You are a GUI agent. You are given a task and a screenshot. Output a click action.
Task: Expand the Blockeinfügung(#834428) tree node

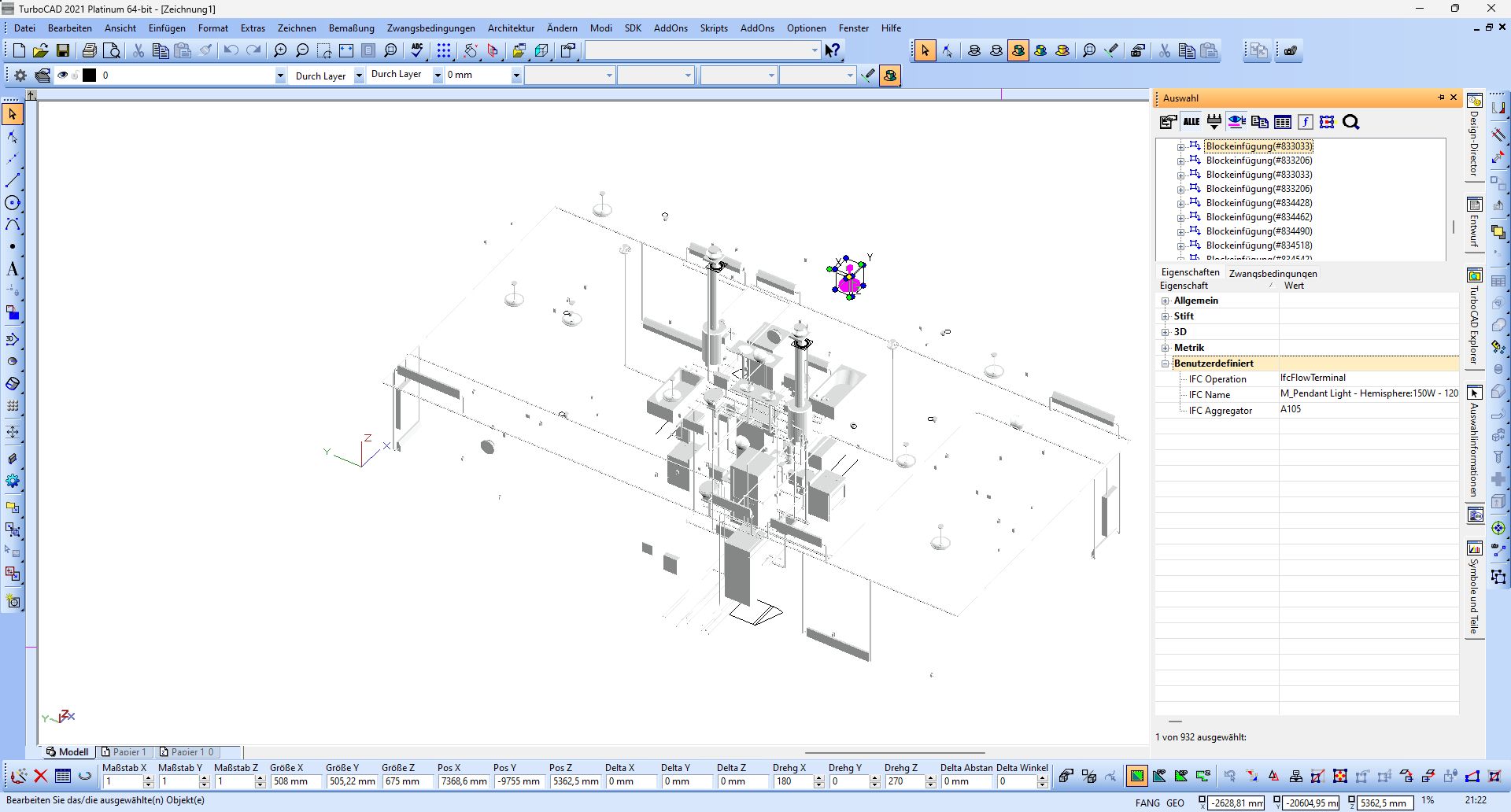(1180, 203)
